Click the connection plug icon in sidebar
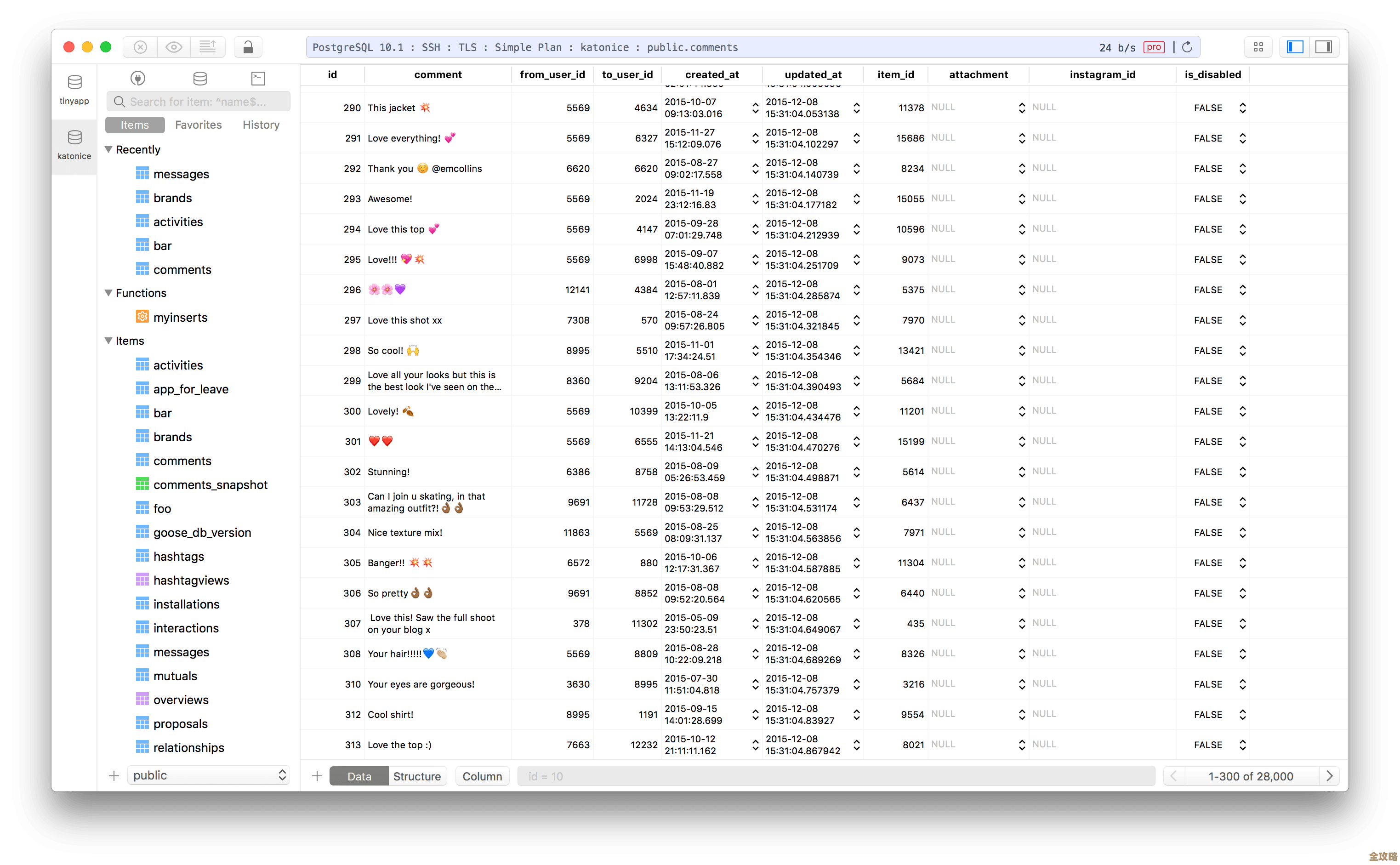 (x=138, y=79)
